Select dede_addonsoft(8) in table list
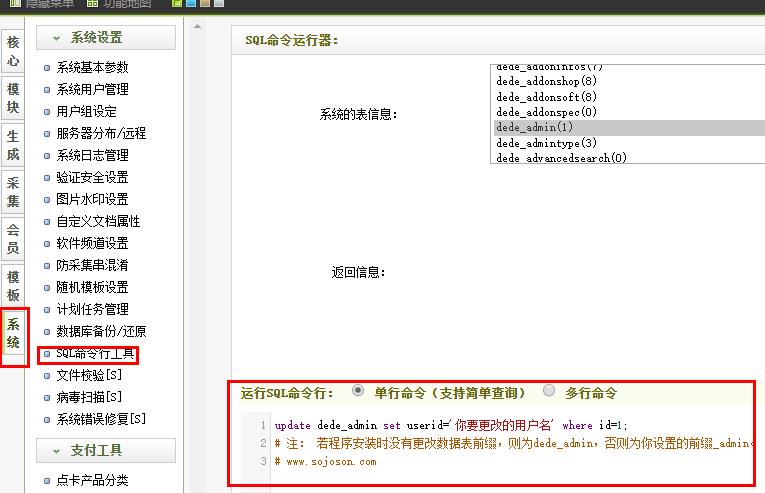Image resolution: width=765 pixels, height=493 pixels. [x=629, y=97]
